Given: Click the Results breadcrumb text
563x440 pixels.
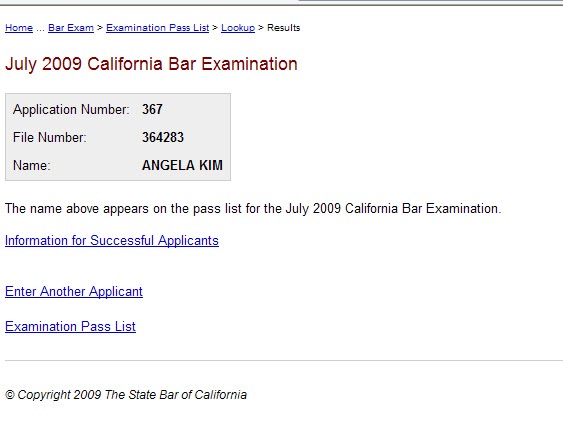Looking at the screenshot, I should point(283,28).
